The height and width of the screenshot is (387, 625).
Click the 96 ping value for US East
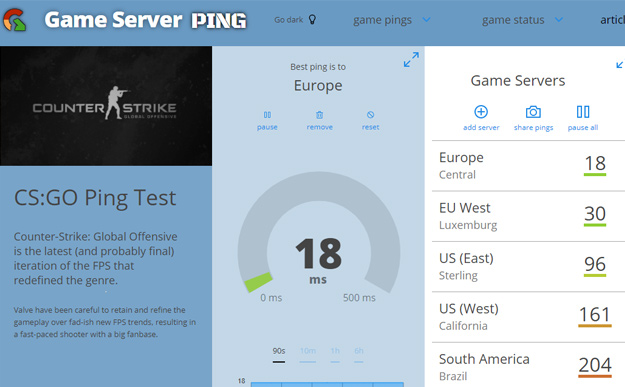click(595, 265)
